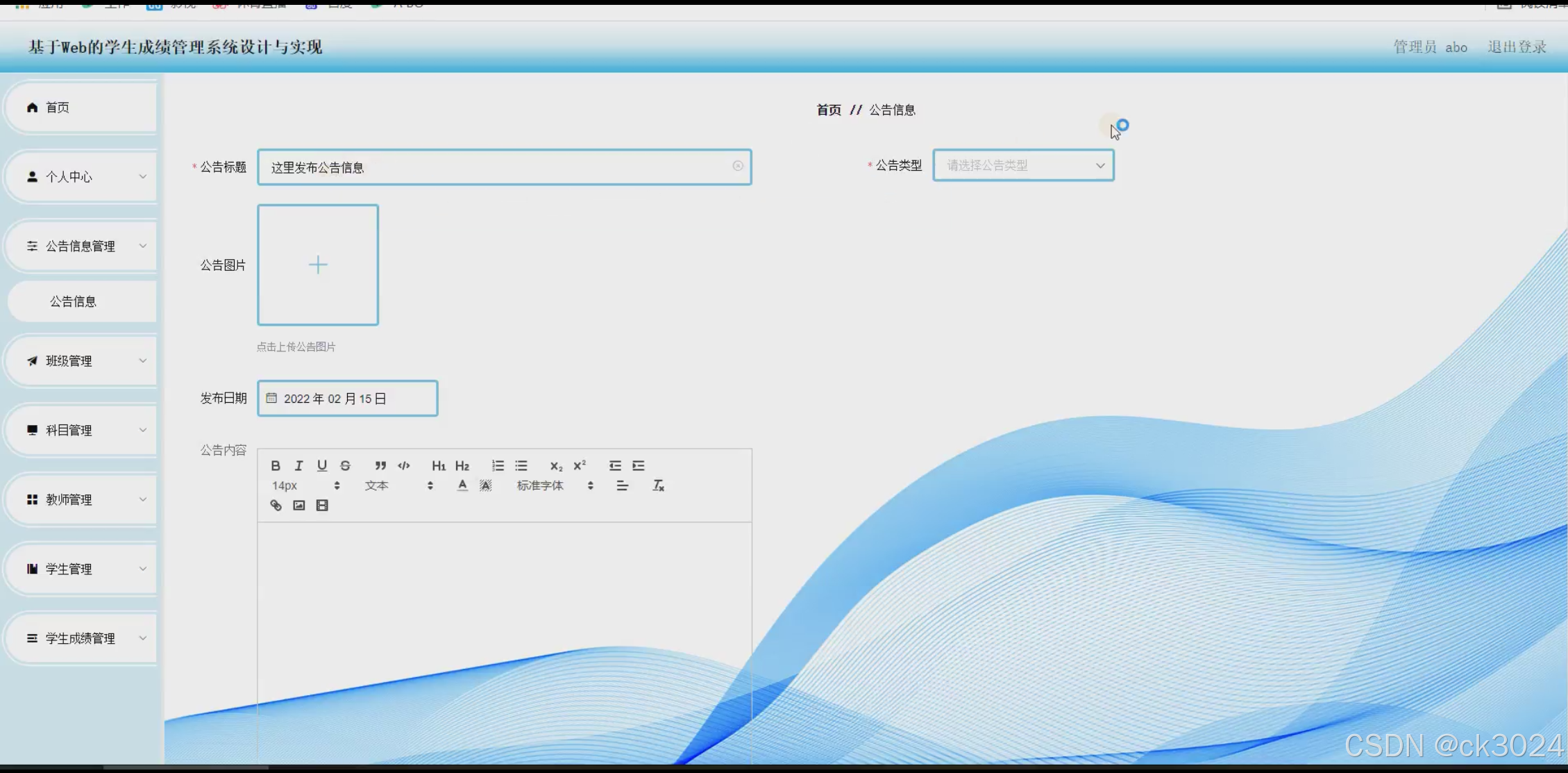The height and width of the screenshot is (773, 1568).
Task: Open the 公告类型 dropdown
Action: click(x=1022, y=165)
